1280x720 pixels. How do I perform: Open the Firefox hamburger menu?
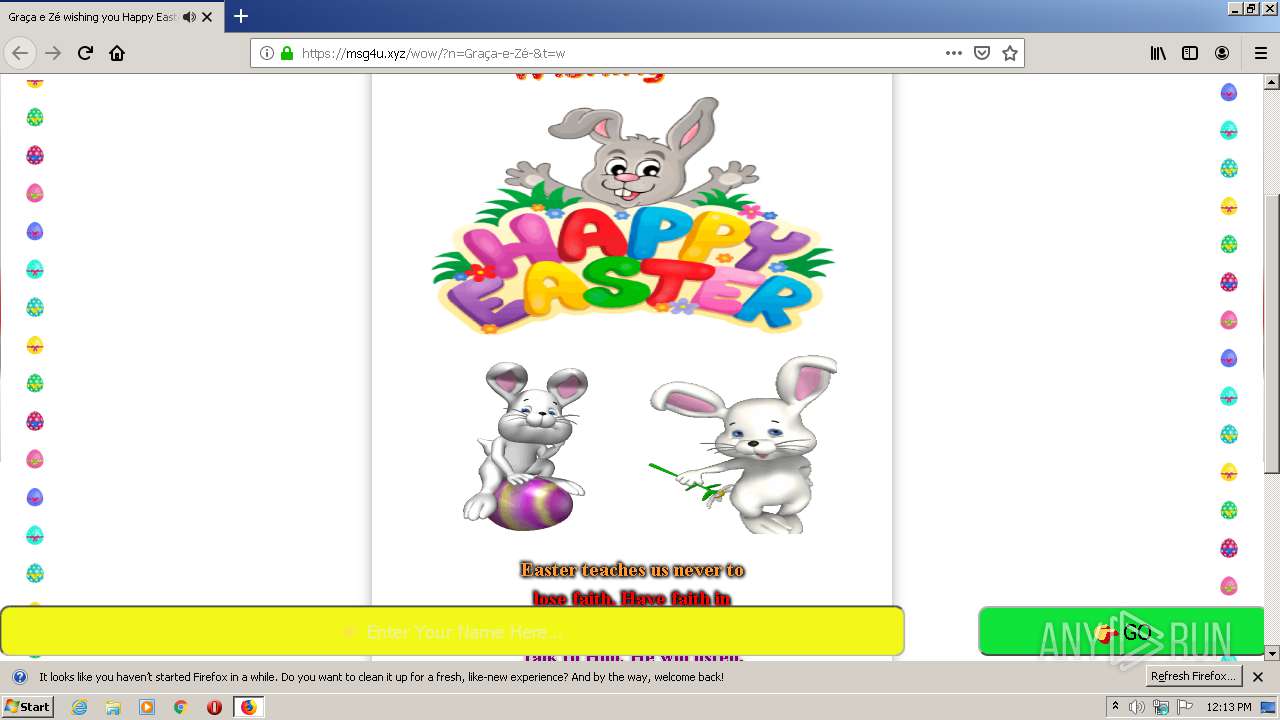pos(1260,53)
